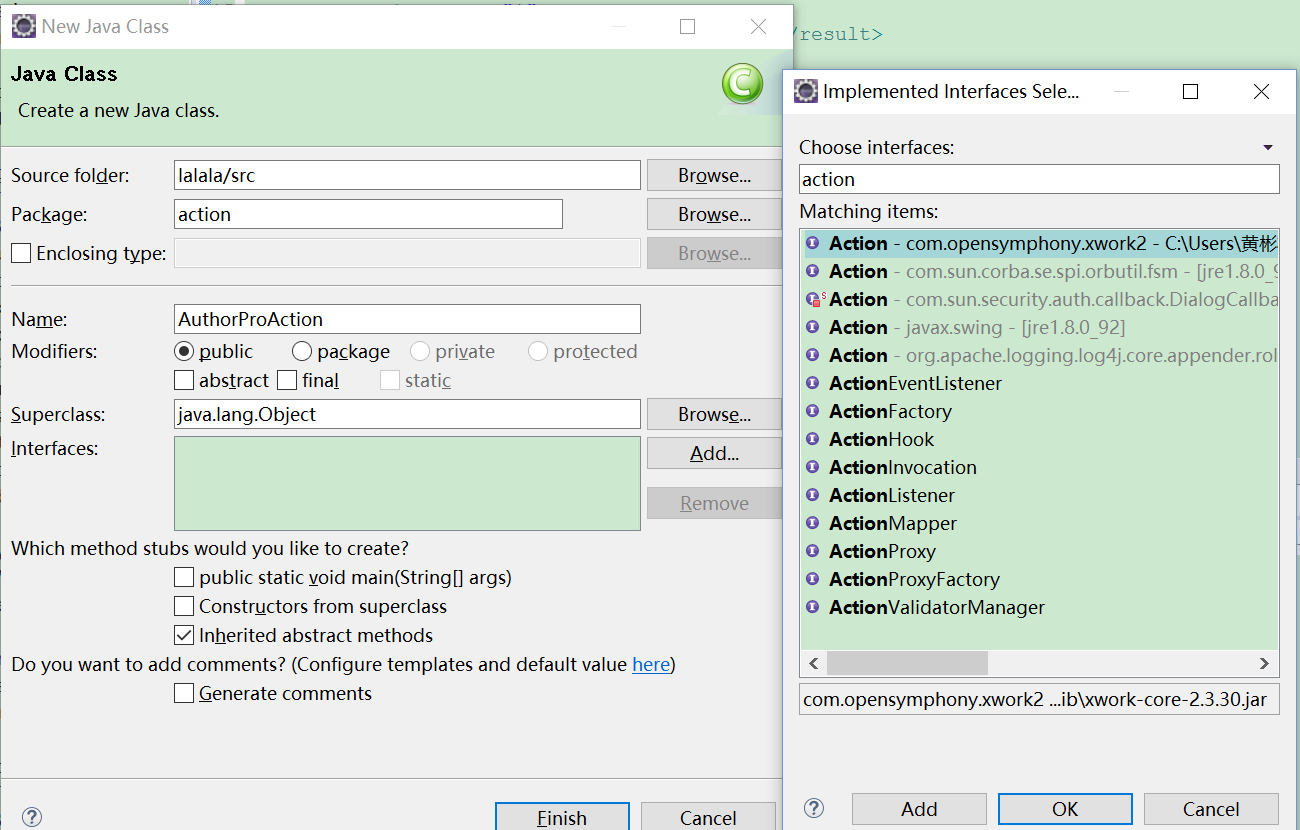Uncheck Inherited abstract methods option
1300x830 pixels.
(x=184, y=635)
